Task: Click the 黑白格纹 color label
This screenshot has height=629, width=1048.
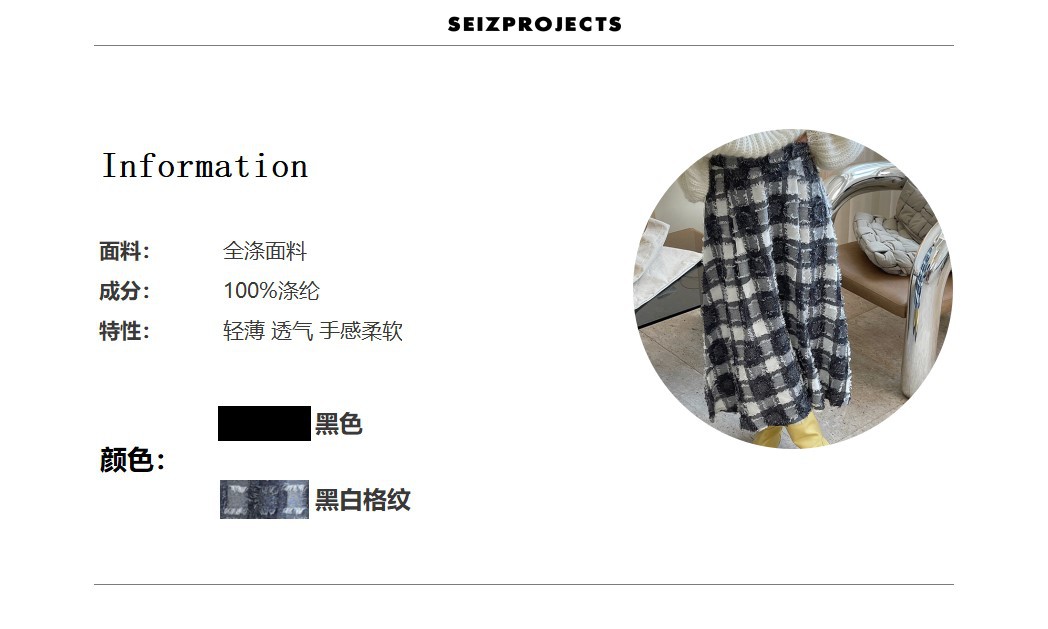Action: click(362, 500)
